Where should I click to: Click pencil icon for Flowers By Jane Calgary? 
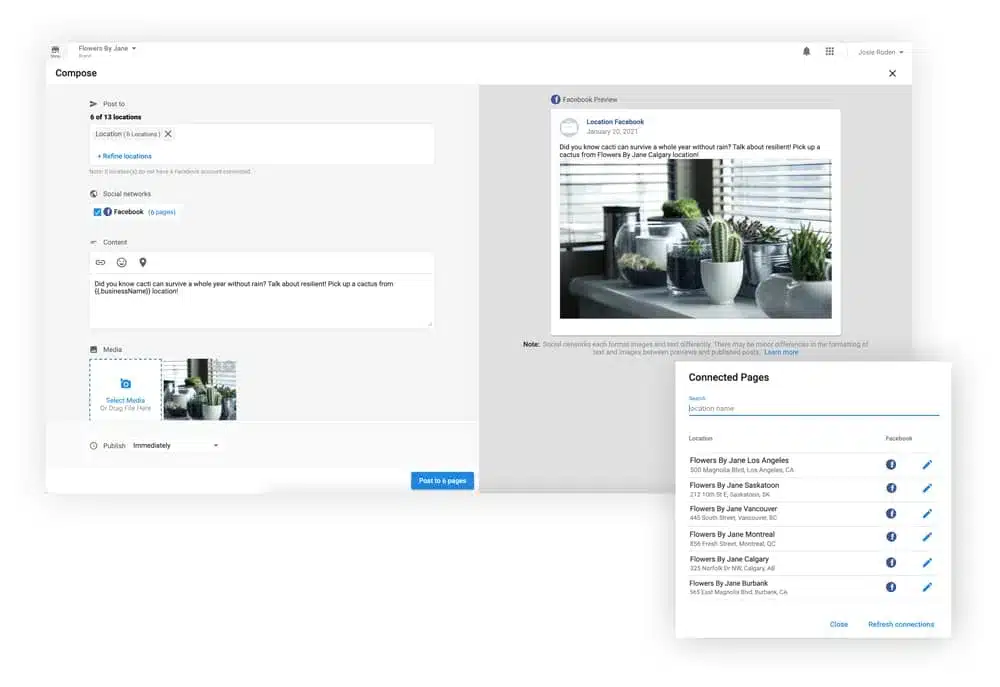tap(926, 563)
